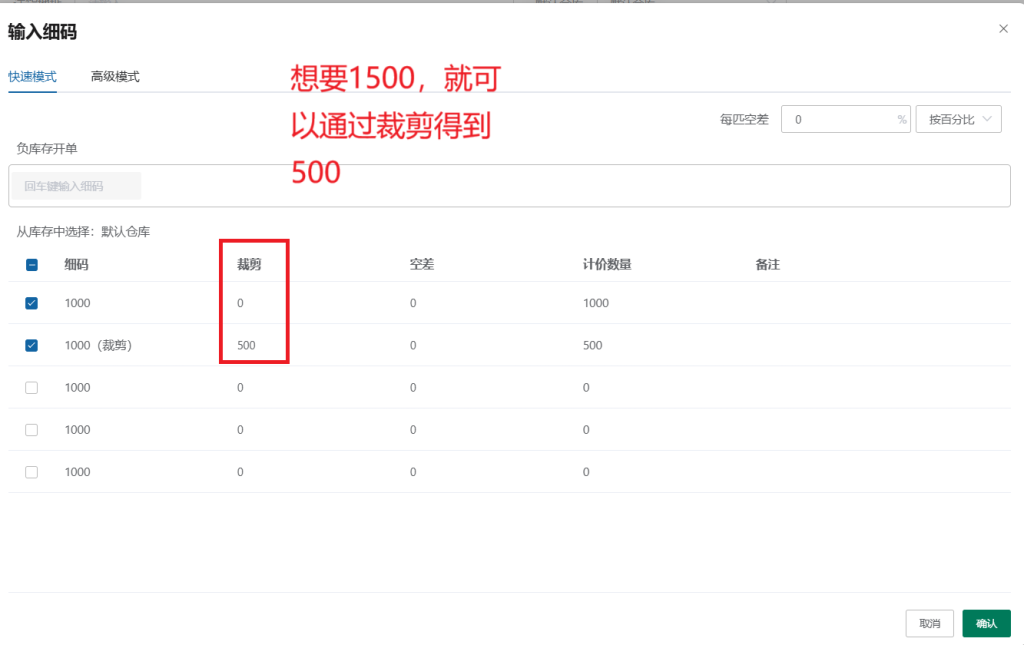Toggle the select-all checkbox in table header

31,265
